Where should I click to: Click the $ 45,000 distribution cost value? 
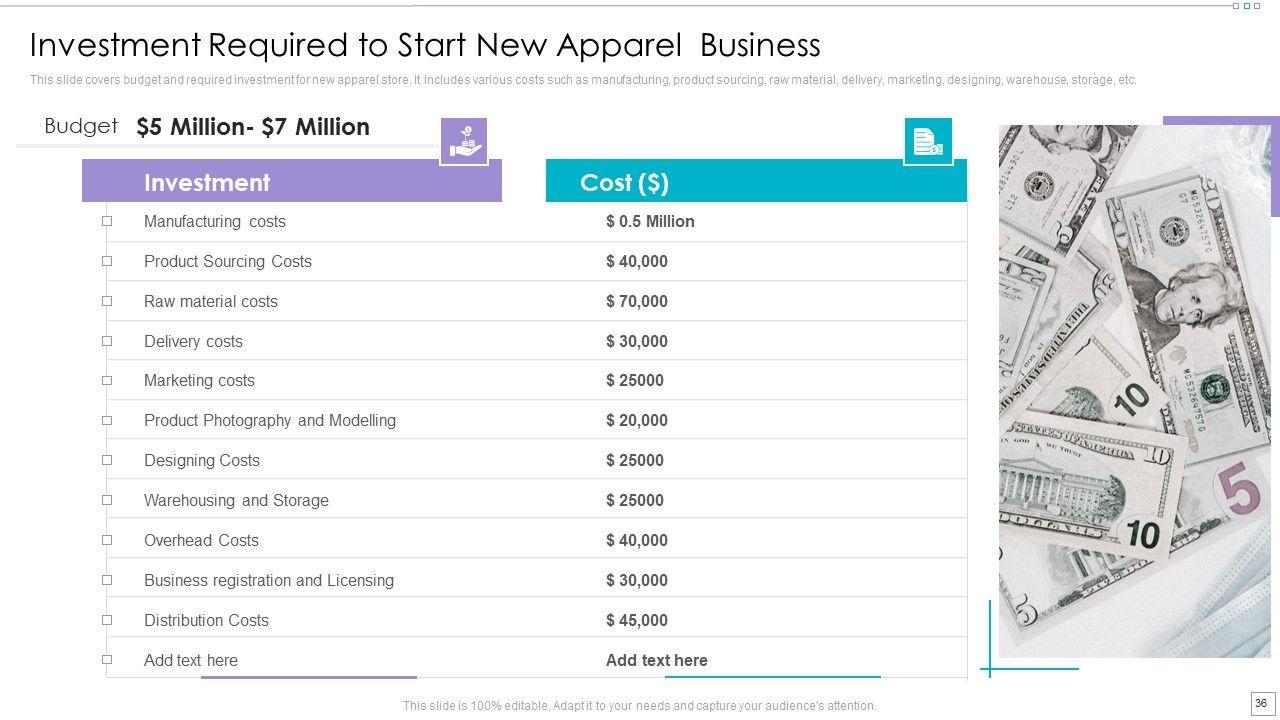click(x=637, y=620)
